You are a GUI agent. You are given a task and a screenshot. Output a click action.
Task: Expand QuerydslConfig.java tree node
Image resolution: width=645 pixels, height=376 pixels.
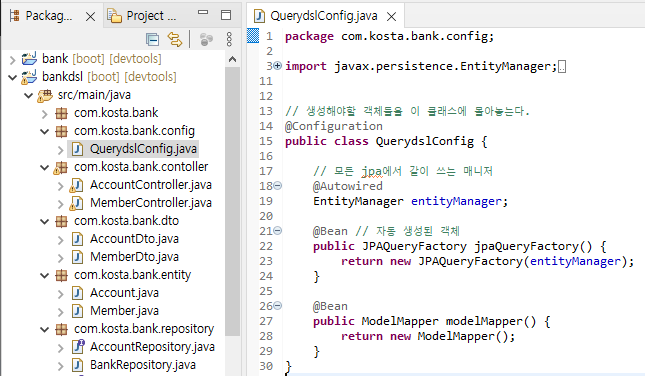60,150
